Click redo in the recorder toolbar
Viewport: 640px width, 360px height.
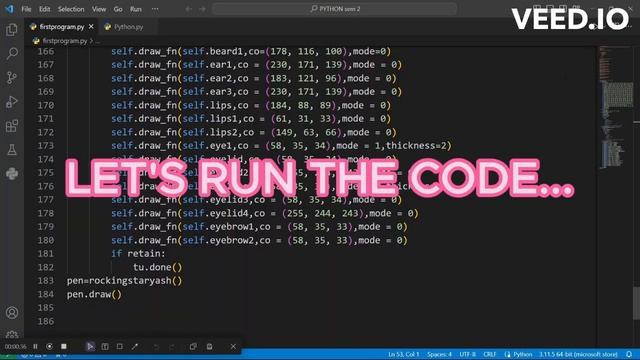coord(172,347)
